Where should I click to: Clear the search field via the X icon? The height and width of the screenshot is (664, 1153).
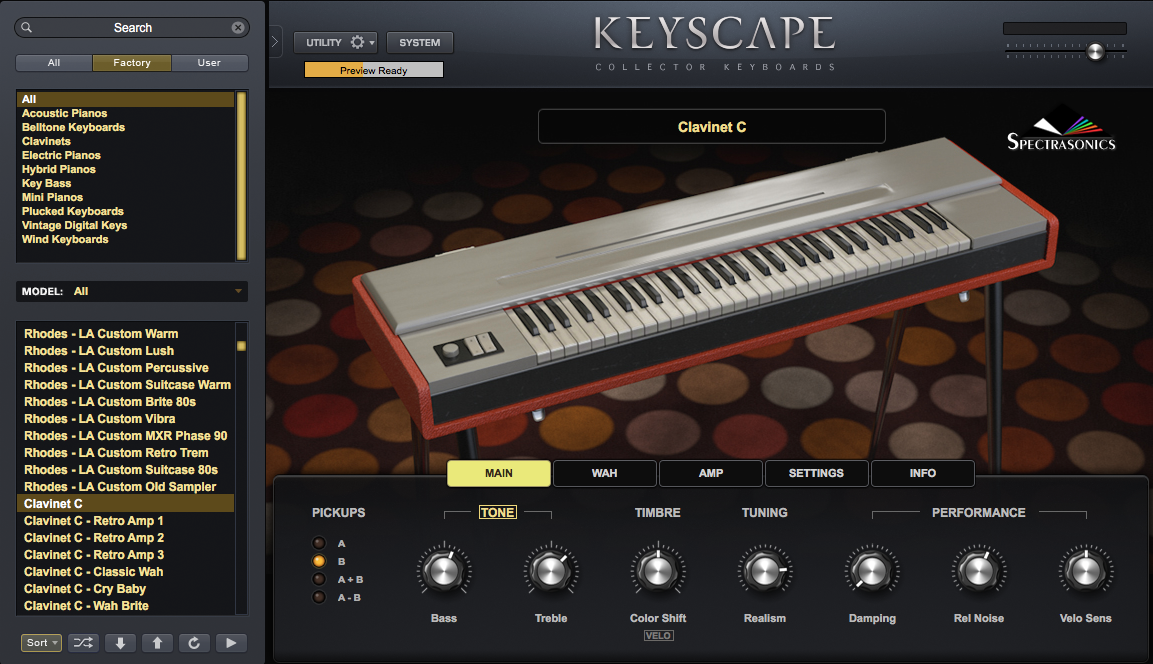[238, 27]
